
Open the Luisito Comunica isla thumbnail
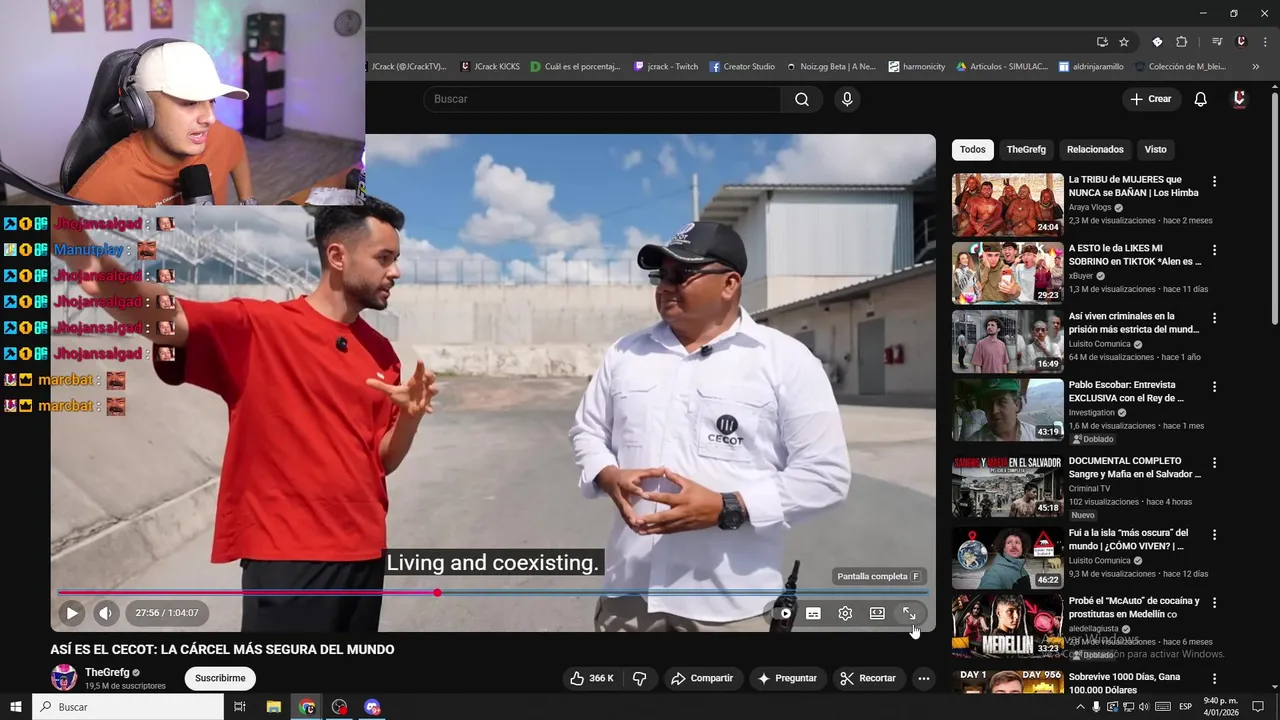(x=1007, y=558)
